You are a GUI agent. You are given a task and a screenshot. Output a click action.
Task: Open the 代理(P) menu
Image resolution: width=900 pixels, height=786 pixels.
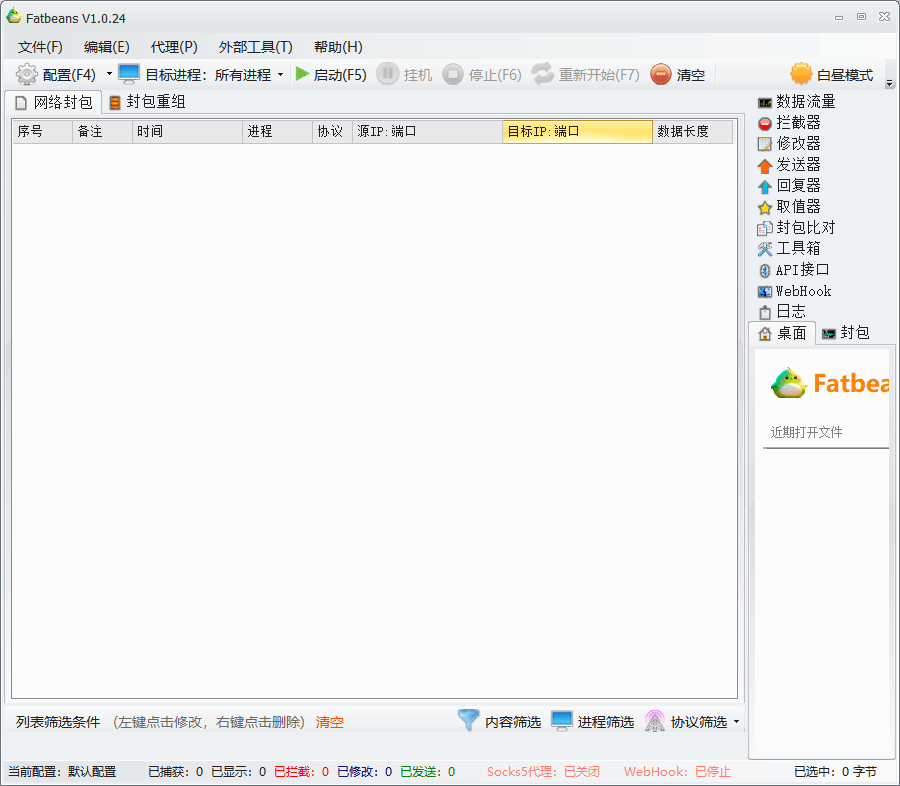pyautogui.click(x=173, y=47)
